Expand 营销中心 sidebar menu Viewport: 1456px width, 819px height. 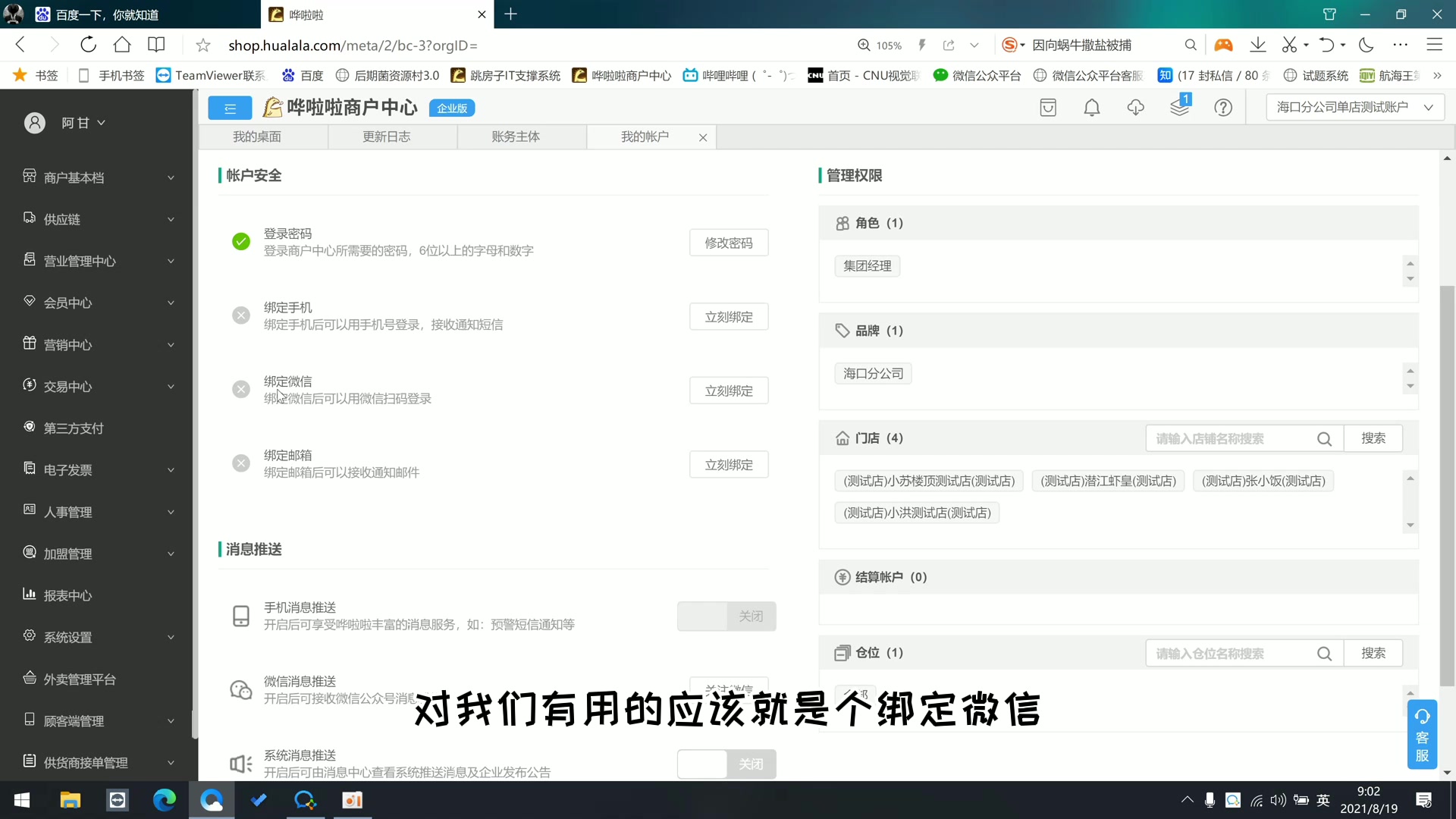[99, 344]
